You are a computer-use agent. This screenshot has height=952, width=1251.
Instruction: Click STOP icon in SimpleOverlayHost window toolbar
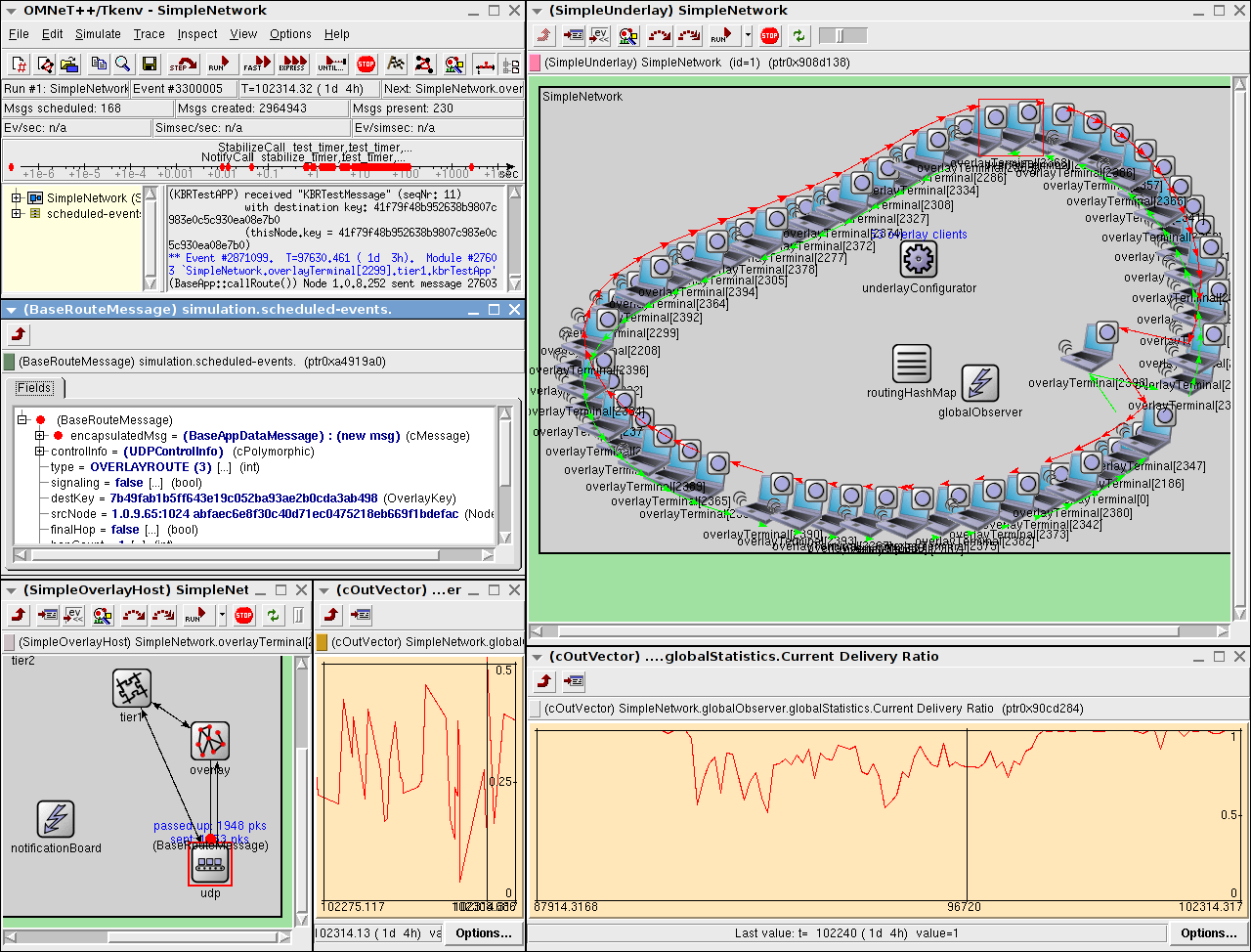(244, 616)
